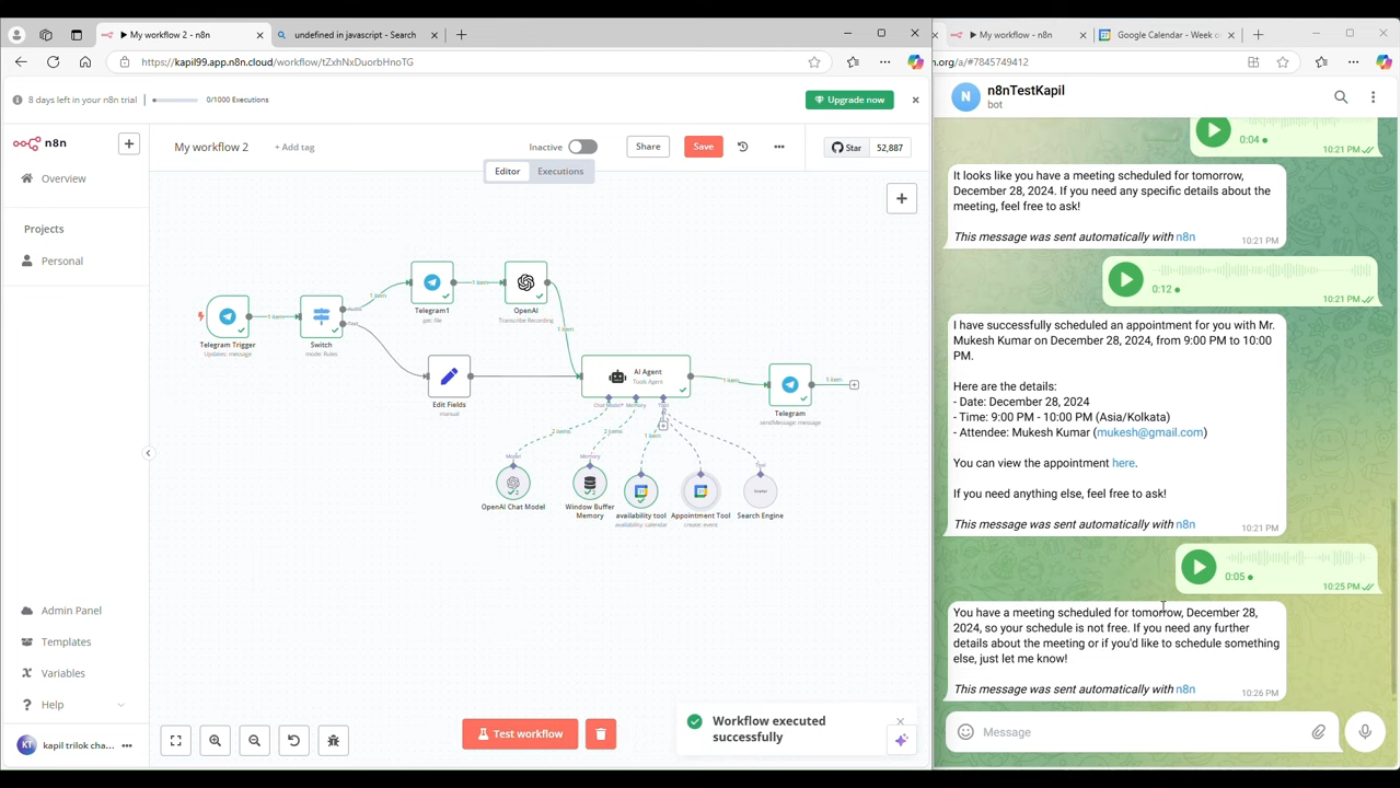Screen dimensions: 1400x788
Task: Switch to Google Calendar browser tab
Action: [1168, 35]
